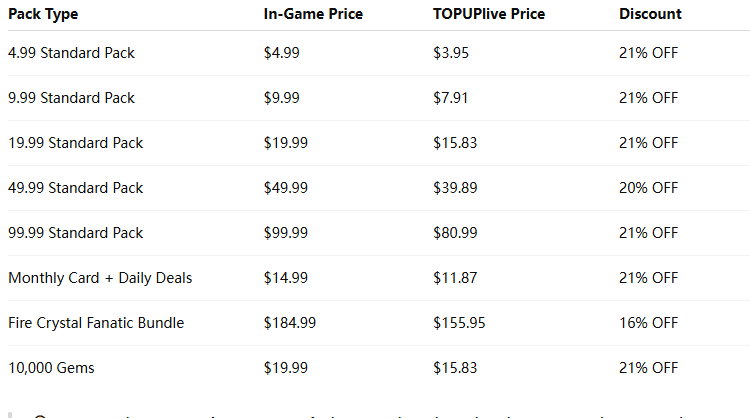Screen dimensions: 750x418
Task: Click the "20% OFF" discount cell
Action: (648, 188)
